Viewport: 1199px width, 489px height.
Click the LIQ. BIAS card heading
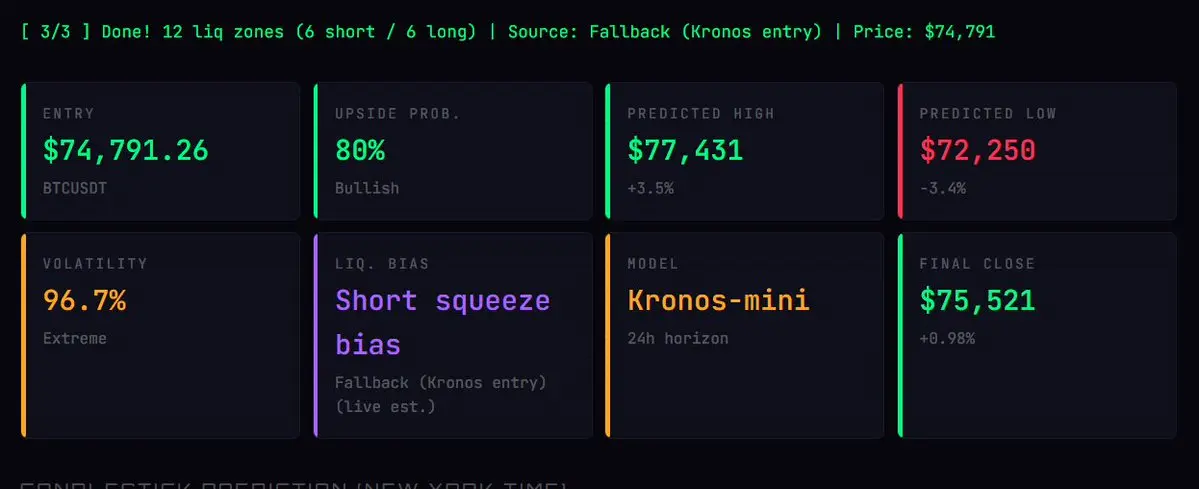click(382, 264)
